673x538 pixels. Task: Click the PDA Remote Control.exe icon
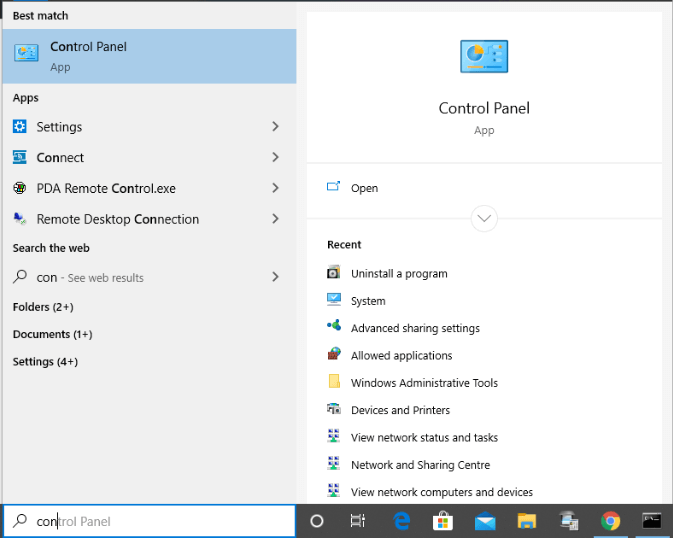click(x=20, y=188)
